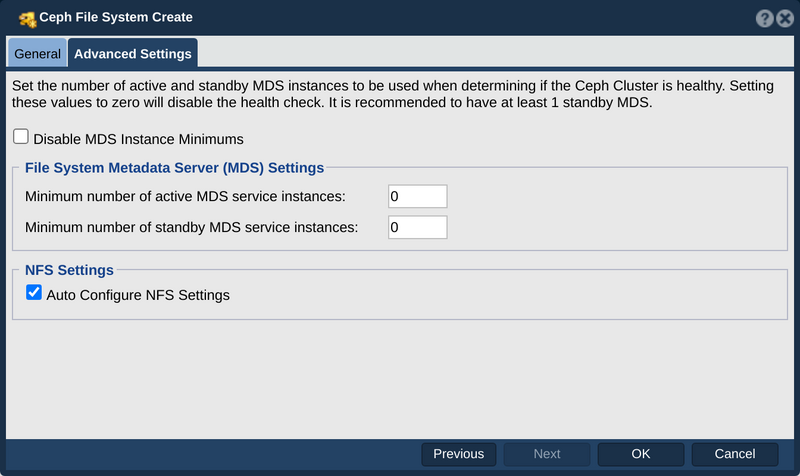
Task: Click the 'Minimum number of standby MDS service instances' label
Action: pos(191,227)
